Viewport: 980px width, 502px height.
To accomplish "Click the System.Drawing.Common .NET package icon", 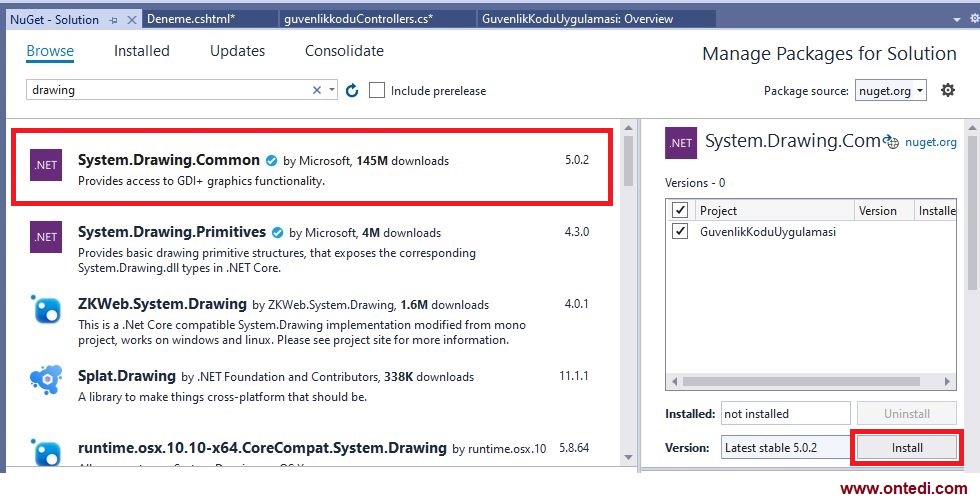I will (46, 165).
